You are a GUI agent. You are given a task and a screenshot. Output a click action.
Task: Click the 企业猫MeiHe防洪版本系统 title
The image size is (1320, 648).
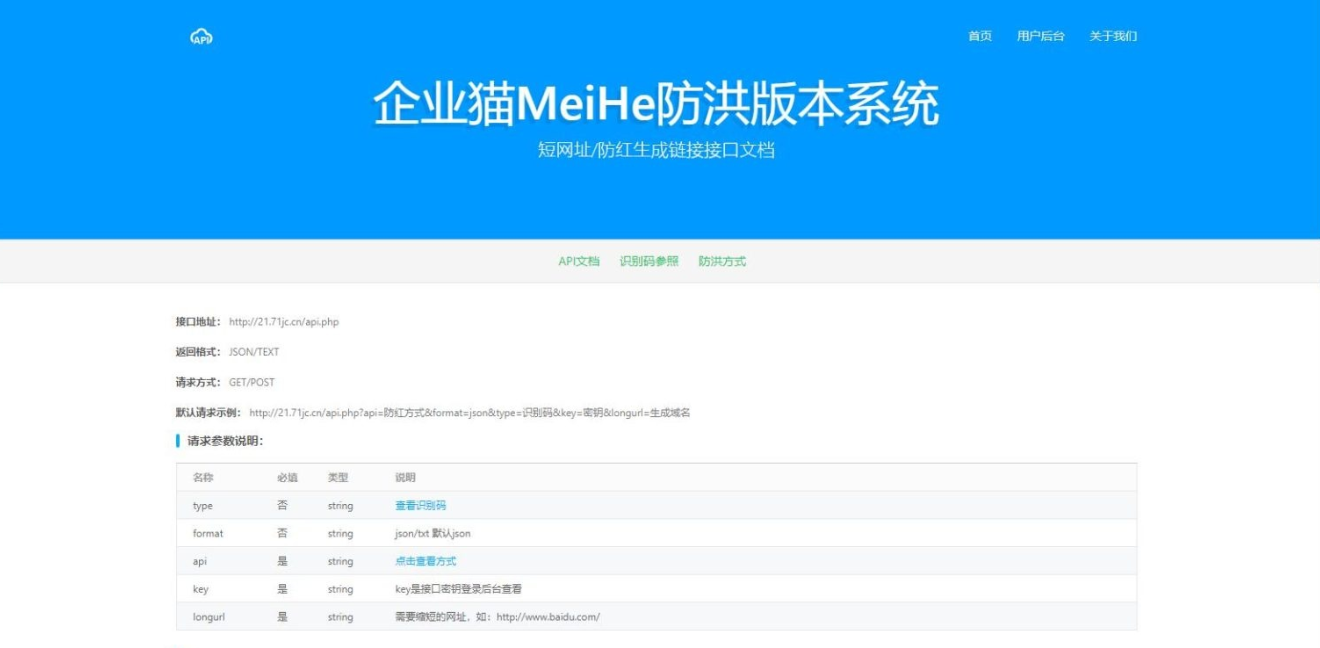(x=656, y=105)
